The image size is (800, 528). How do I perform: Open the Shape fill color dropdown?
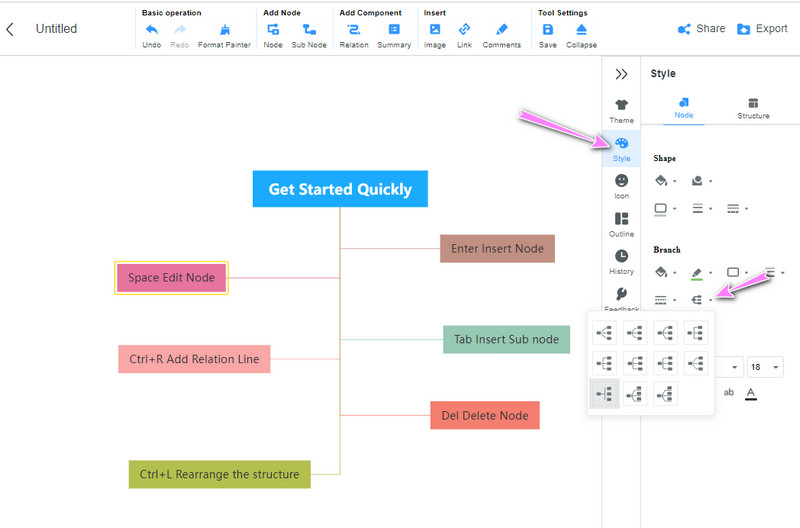tap(664, 181)
